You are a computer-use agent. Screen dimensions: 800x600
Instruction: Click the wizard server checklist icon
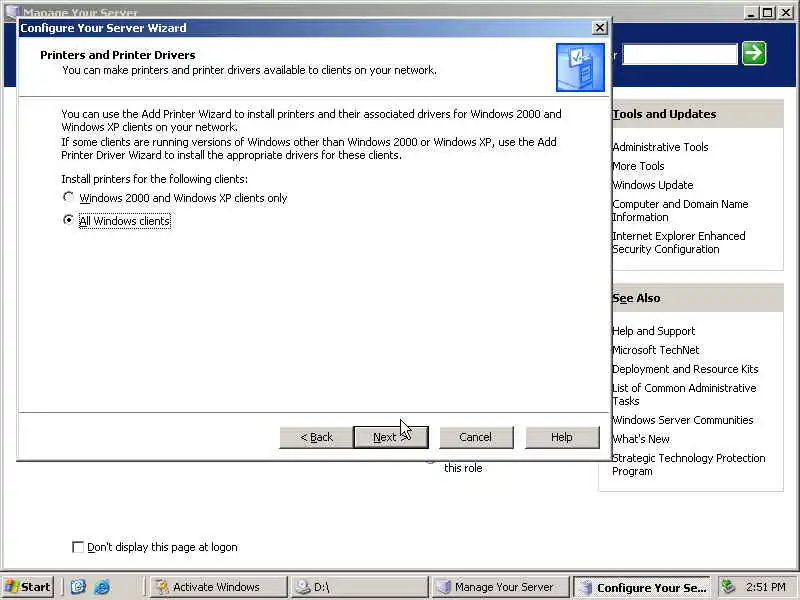pyautogui.click(x=580, y=67)
